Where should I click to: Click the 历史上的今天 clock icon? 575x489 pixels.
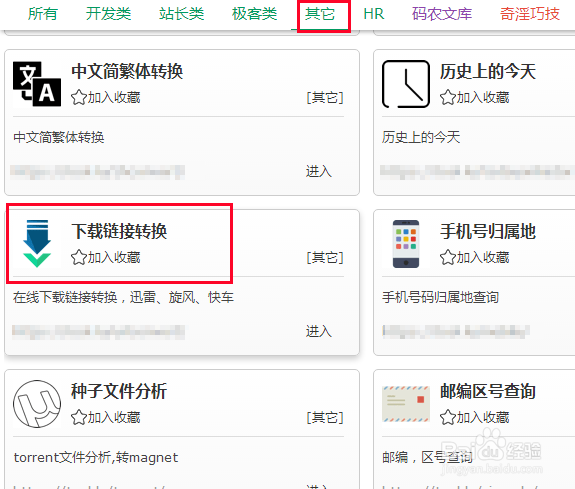(x=406, y=84)
